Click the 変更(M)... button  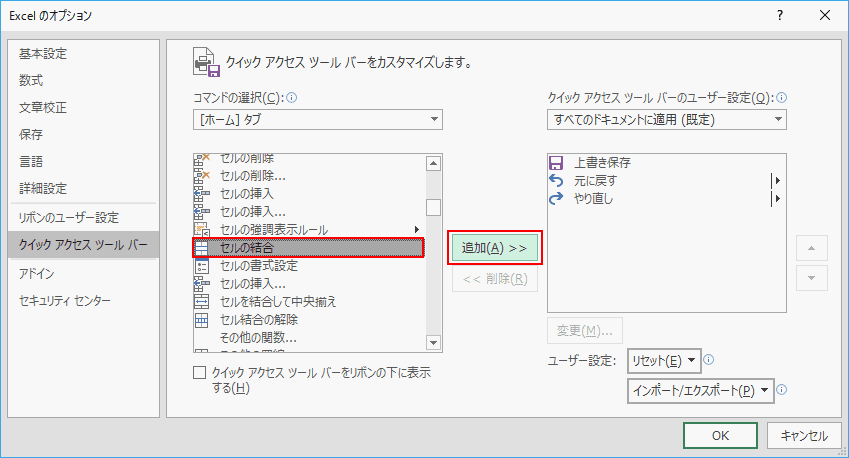585,330
